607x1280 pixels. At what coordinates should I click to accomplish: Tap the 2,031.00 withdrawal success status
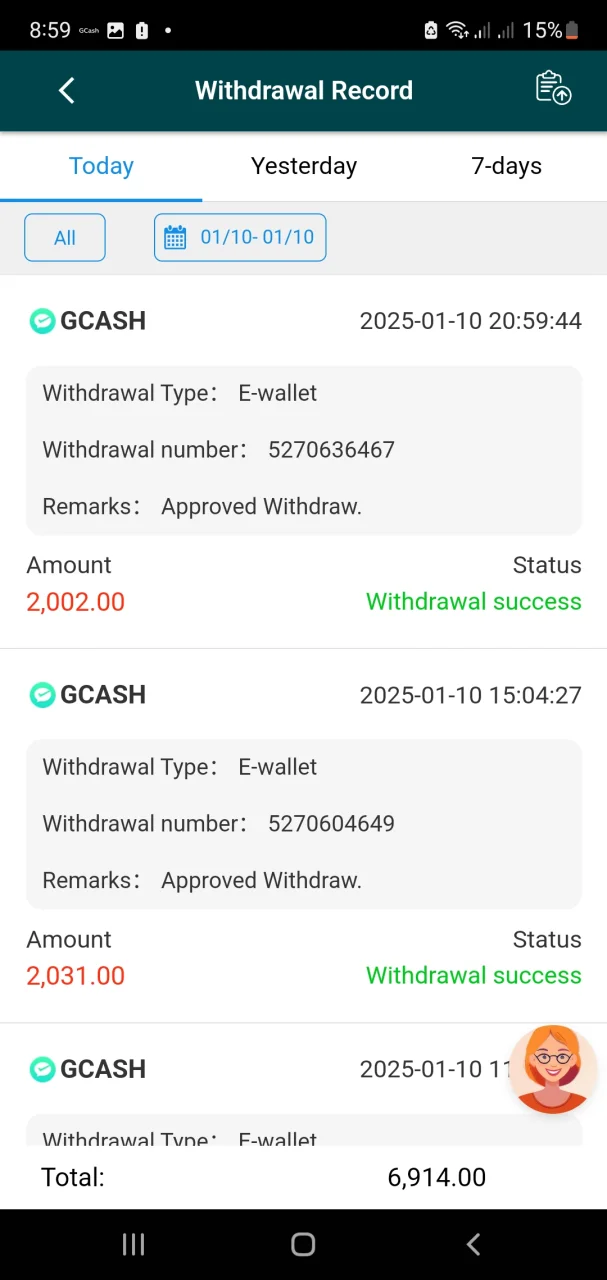pos(474,976)
